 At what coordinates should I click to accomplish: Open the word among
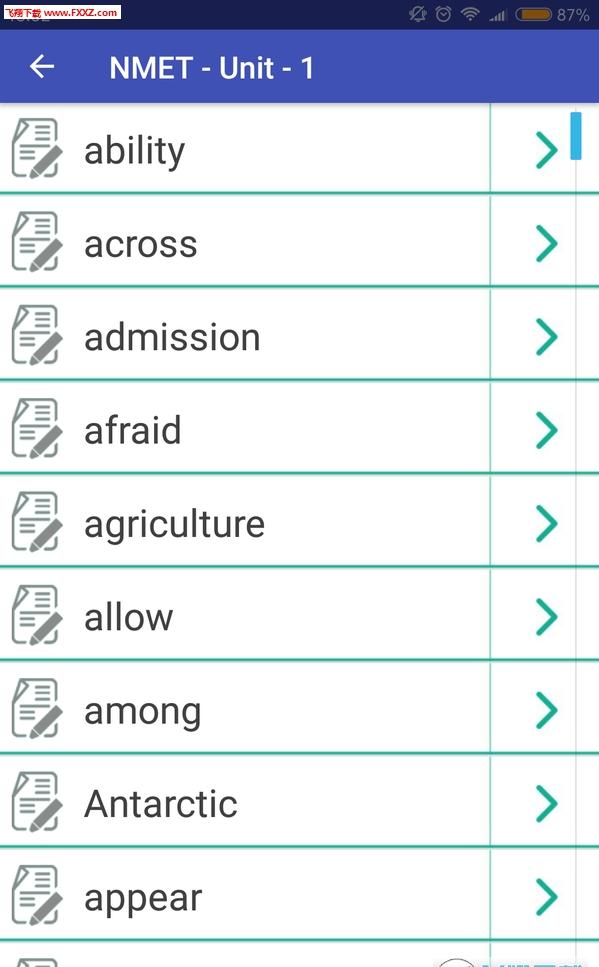point(143,712)
